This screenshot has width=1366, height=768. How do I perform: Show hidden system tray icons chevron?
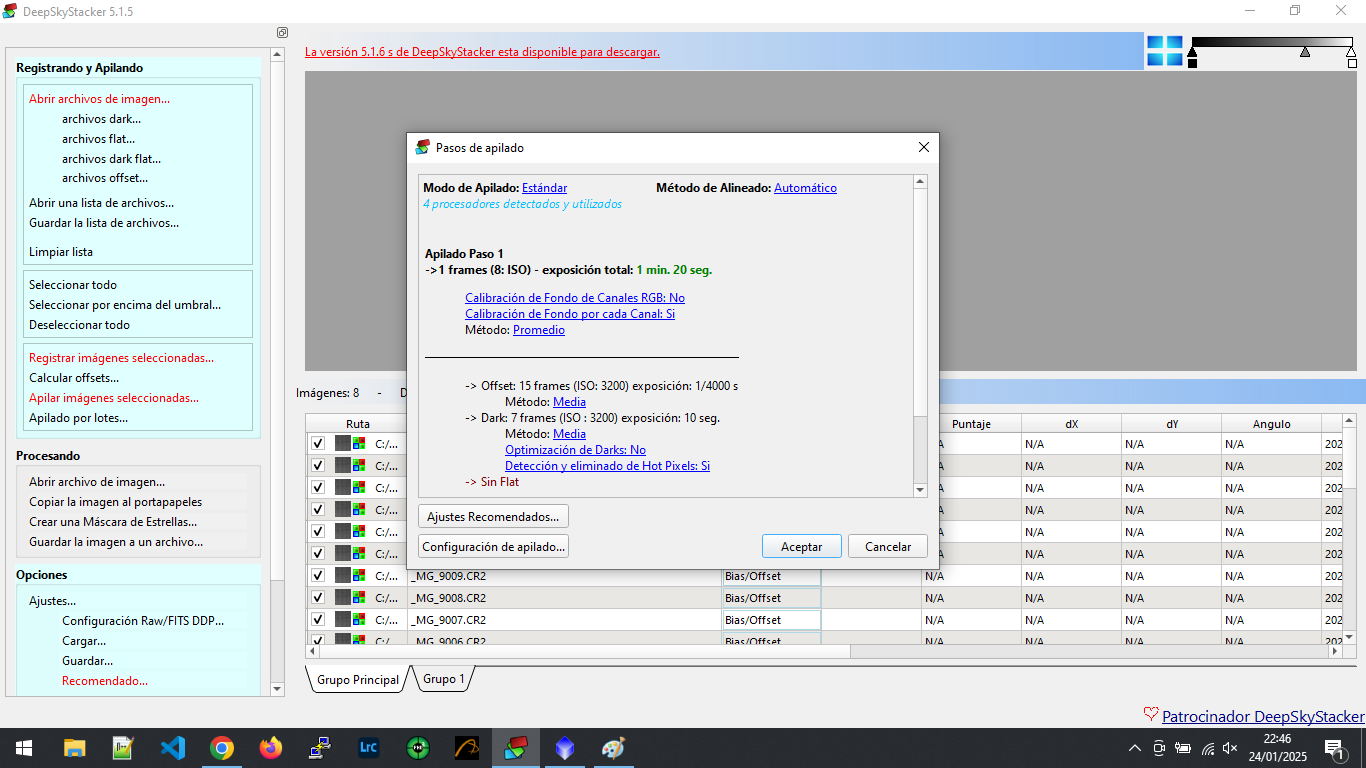[x=1134, y=748]
